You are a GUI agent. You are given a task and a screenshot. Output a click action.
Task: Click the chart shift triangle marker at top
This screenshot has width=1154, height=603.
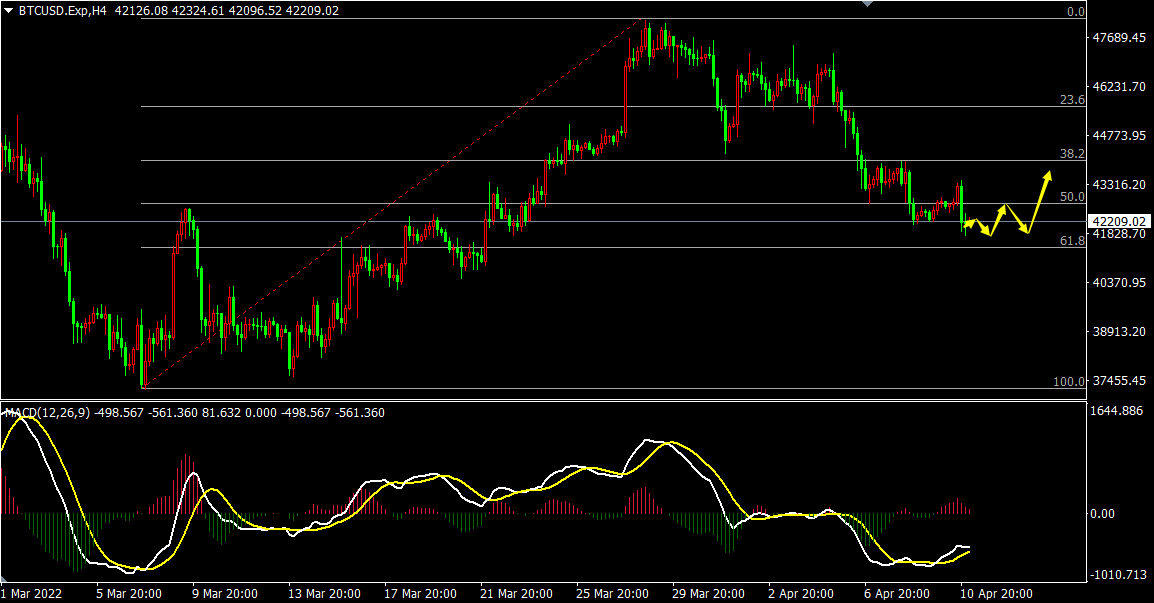pos(866,4)
